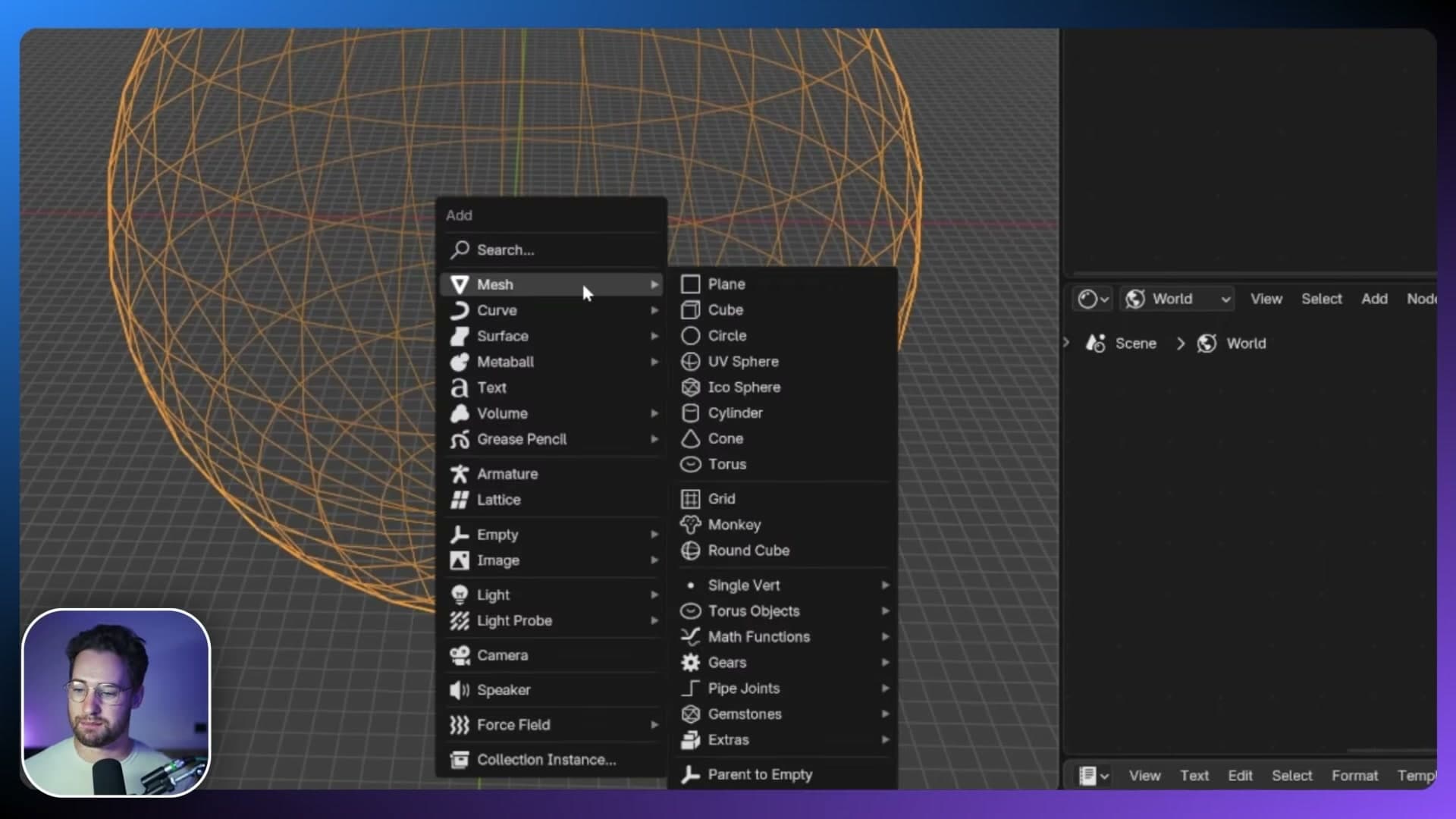Open the Format menu in text editor
Viewport: 1456px width, 819px height.
click(x=1355, y=776)
